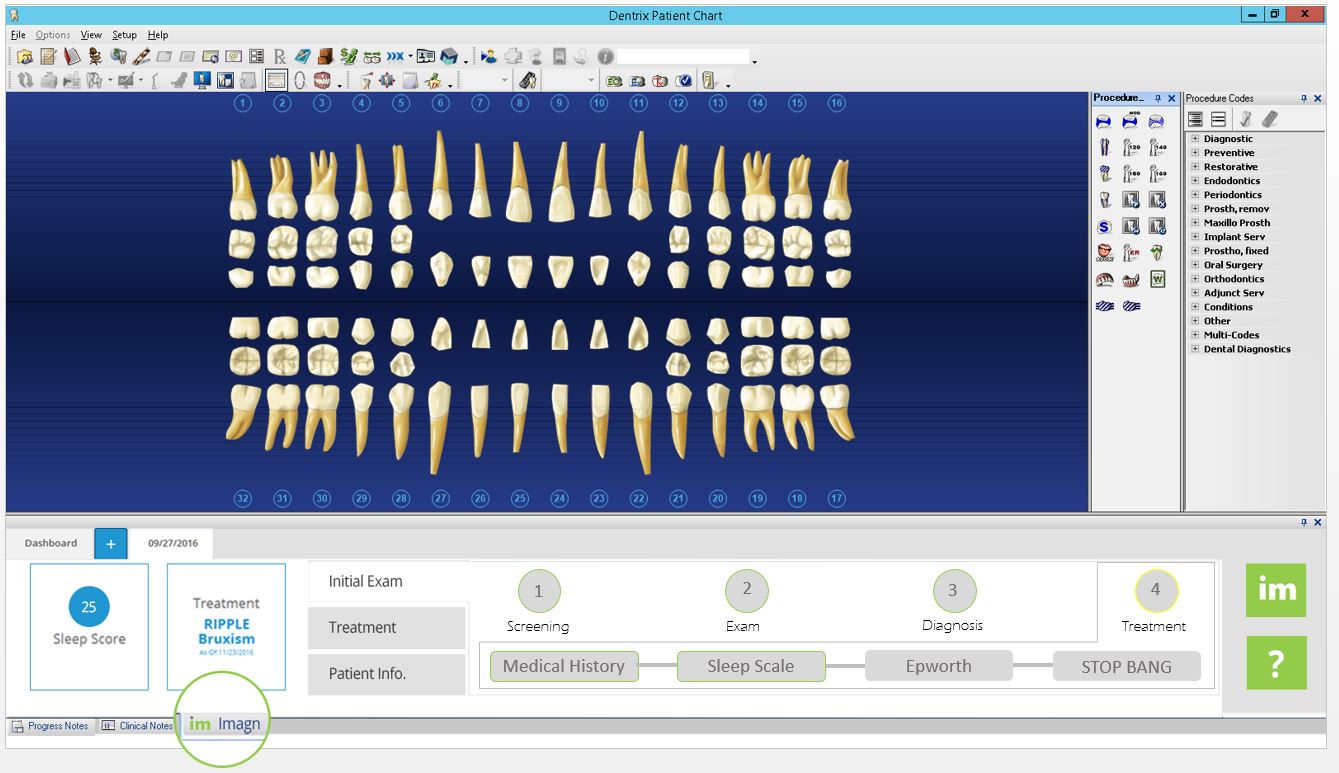Viewport: 1339px width, 773px height.
Task: Expand the Dental Diagnostics category
Action: tap(1195, 349)
